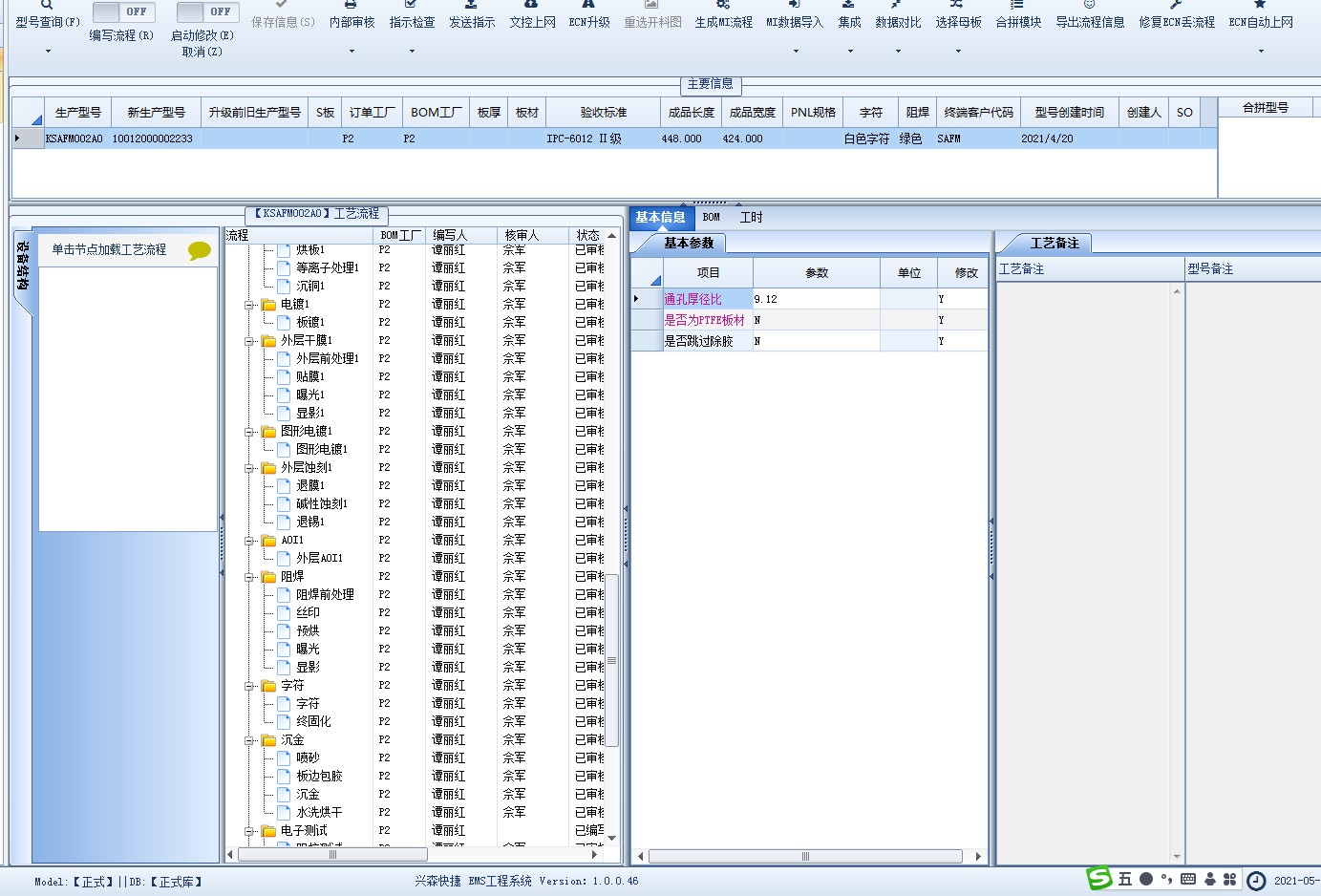Collapse the 沉金 tree node

pyautogui.click(x=249, y=740)
